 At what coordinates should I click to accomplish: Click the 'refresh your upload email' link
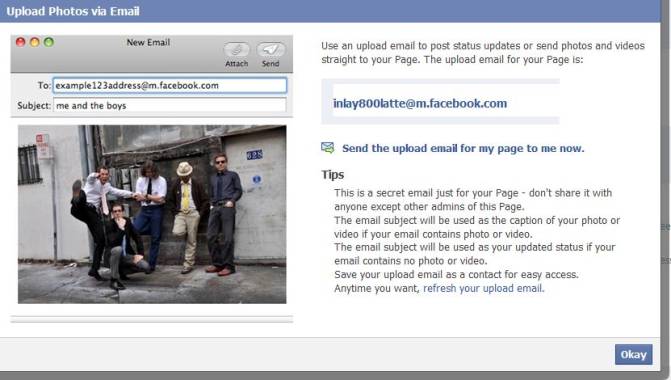tap(484, 288)
